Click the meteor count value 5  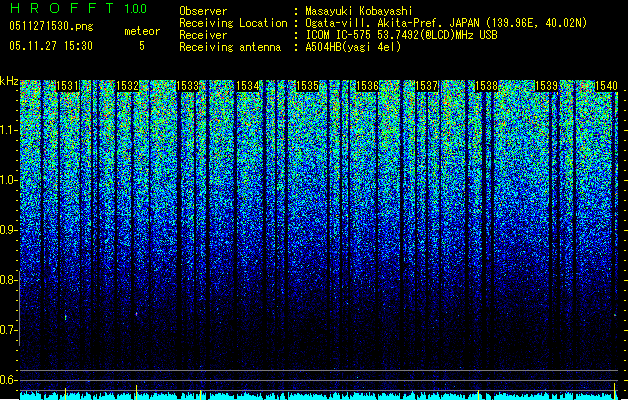(x=142, y=46)
